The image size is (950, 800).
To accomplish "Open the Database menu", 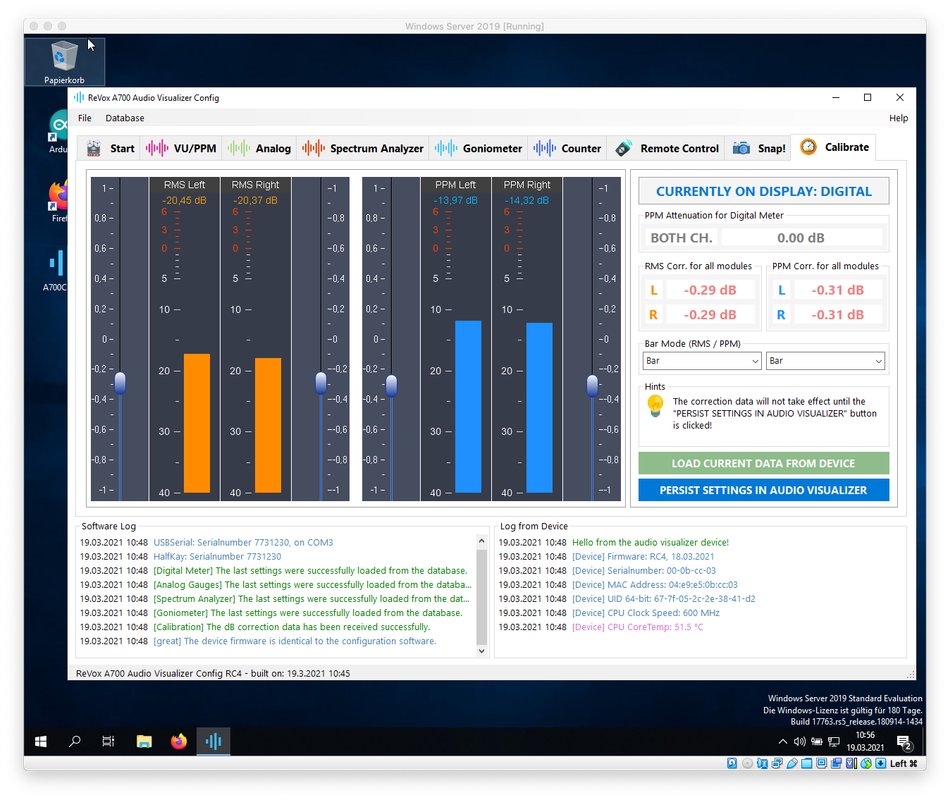I will (x=125, y=118).
